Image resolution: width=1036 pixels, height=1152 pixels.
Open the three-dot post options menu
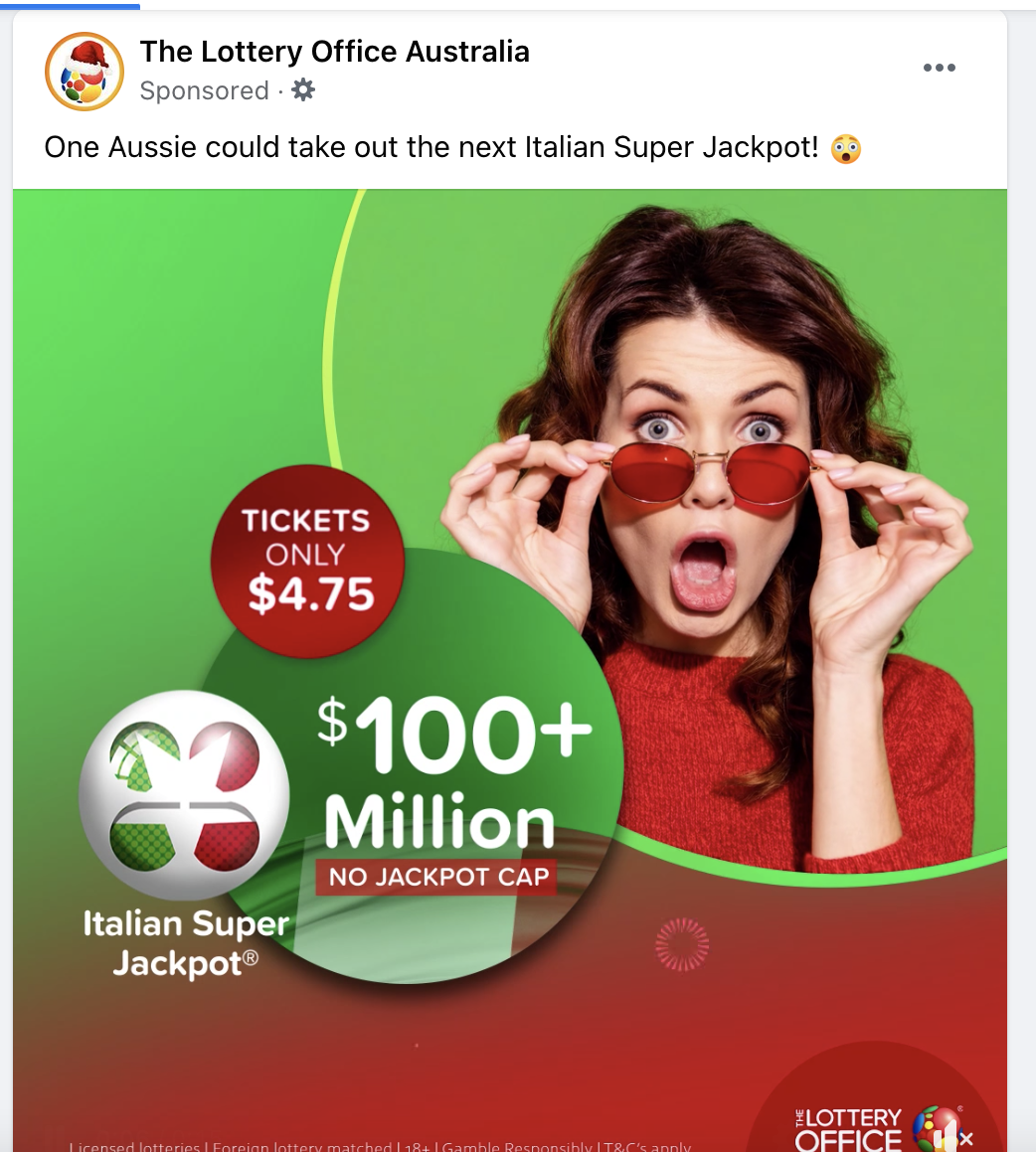(939, 68)
